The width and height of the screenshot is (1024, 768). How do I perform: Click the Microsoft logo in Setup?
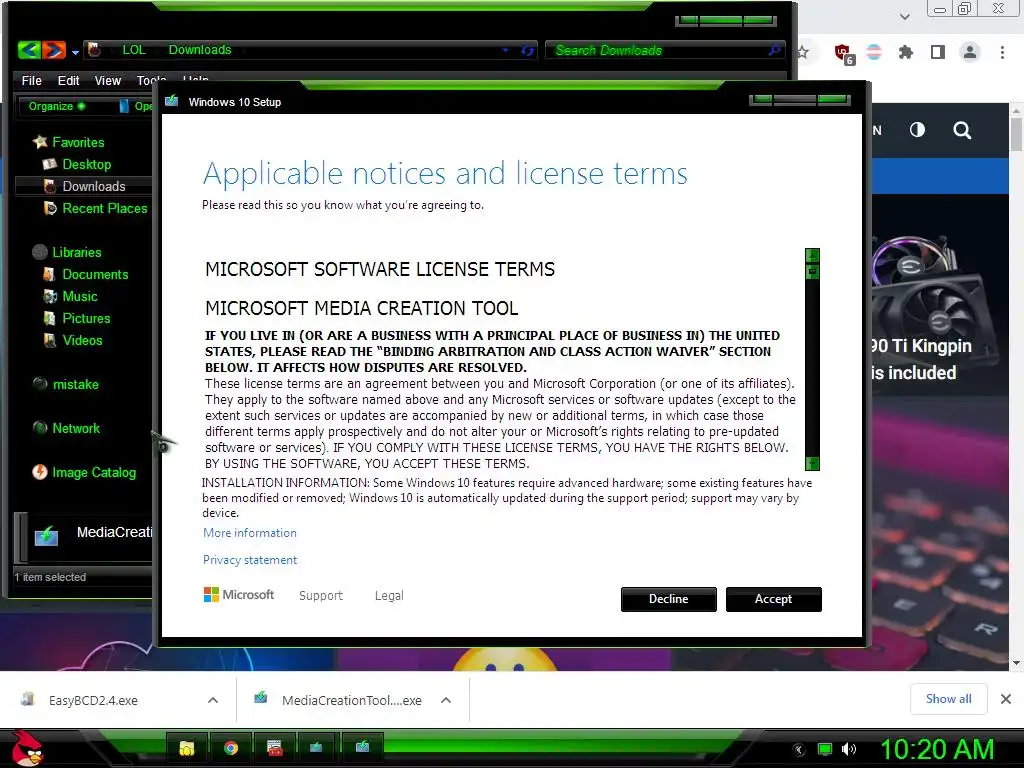239,594
